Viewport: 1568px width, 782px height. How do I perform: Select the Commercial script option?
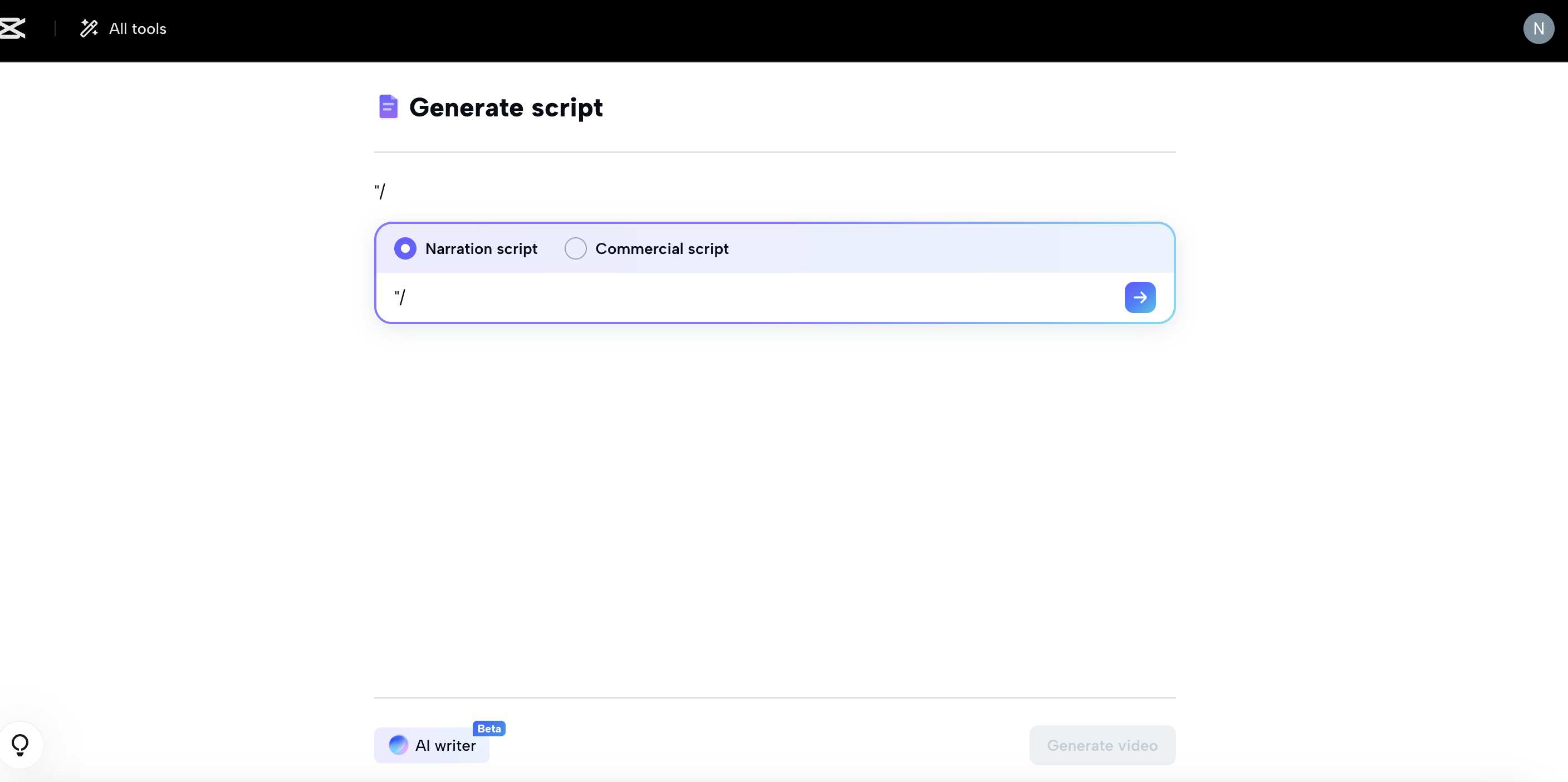click(575, 248)
